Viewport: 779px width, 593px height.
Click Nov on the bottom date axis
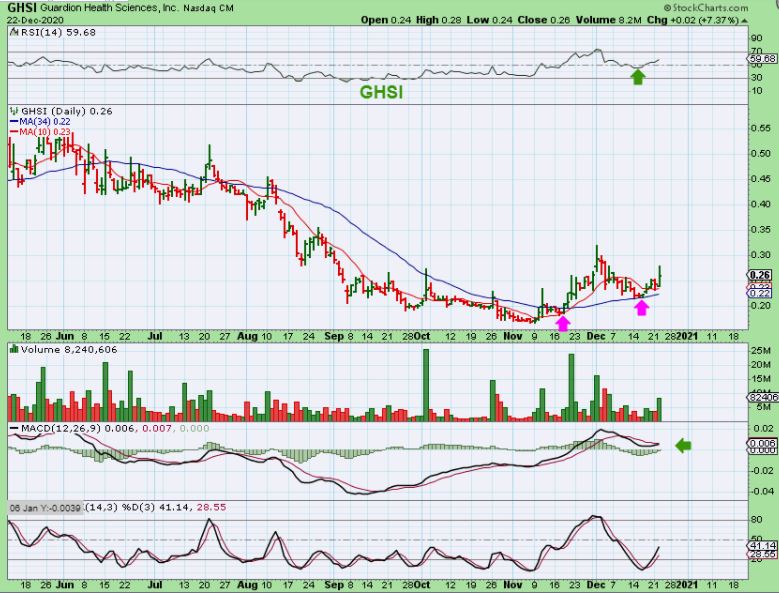coord(513,585)
